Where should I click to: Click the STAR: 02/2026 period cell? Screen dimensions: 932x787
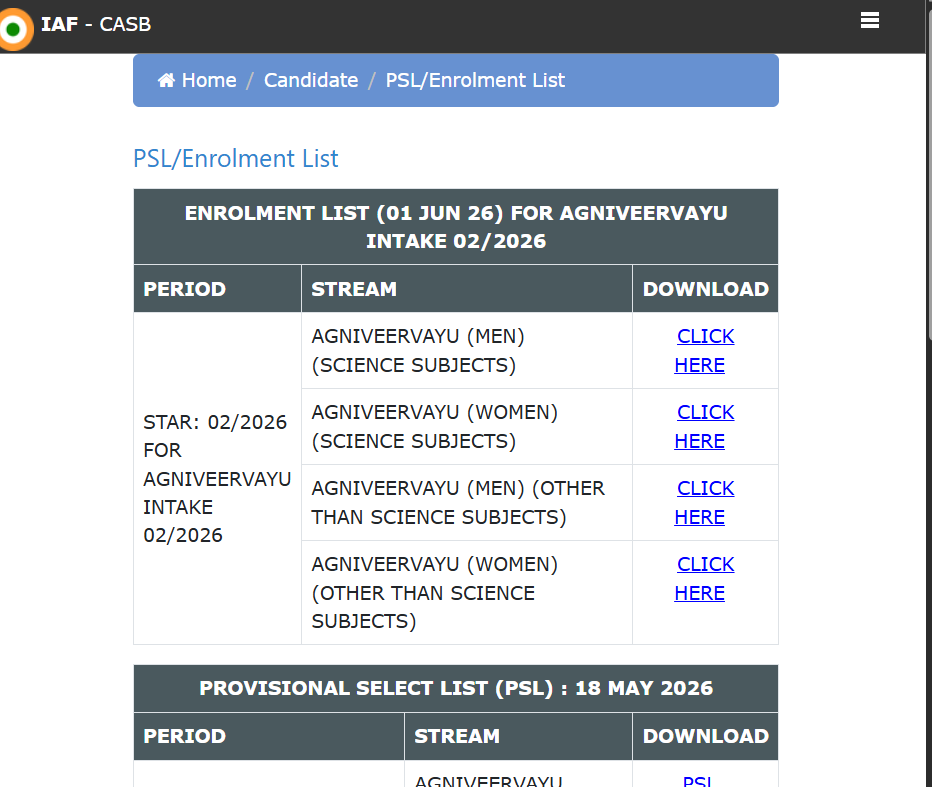point(218,479)
